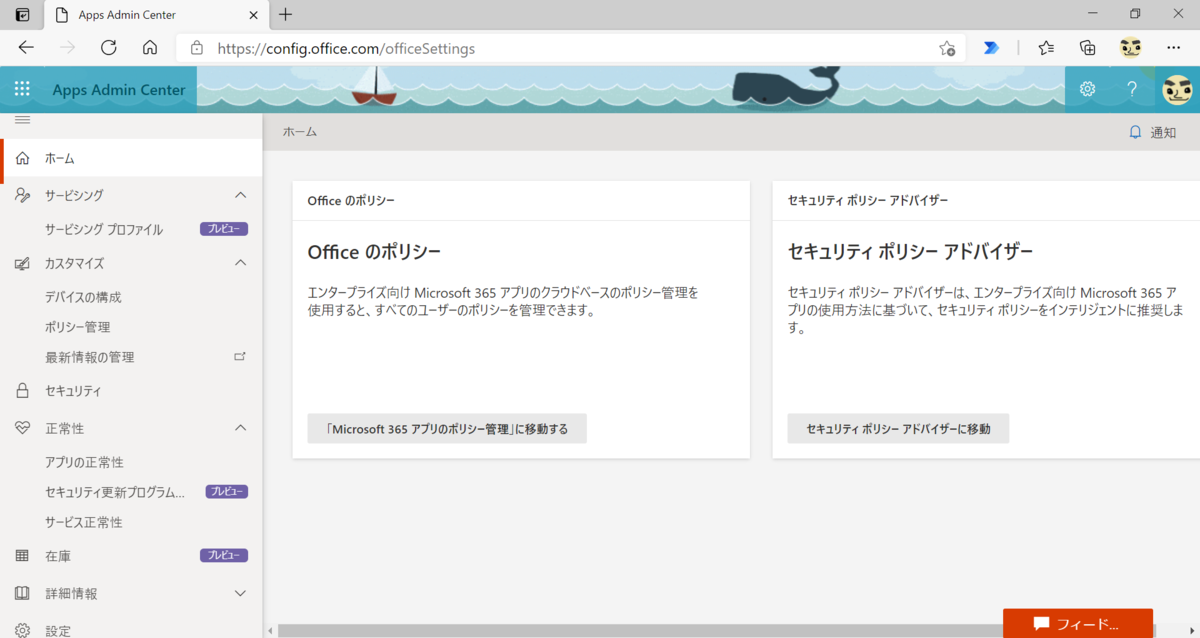This screenshot has height=638, width=1200.
Task: Click horizontal scrollbar left arrow
Action: click(x=269, y=631)
